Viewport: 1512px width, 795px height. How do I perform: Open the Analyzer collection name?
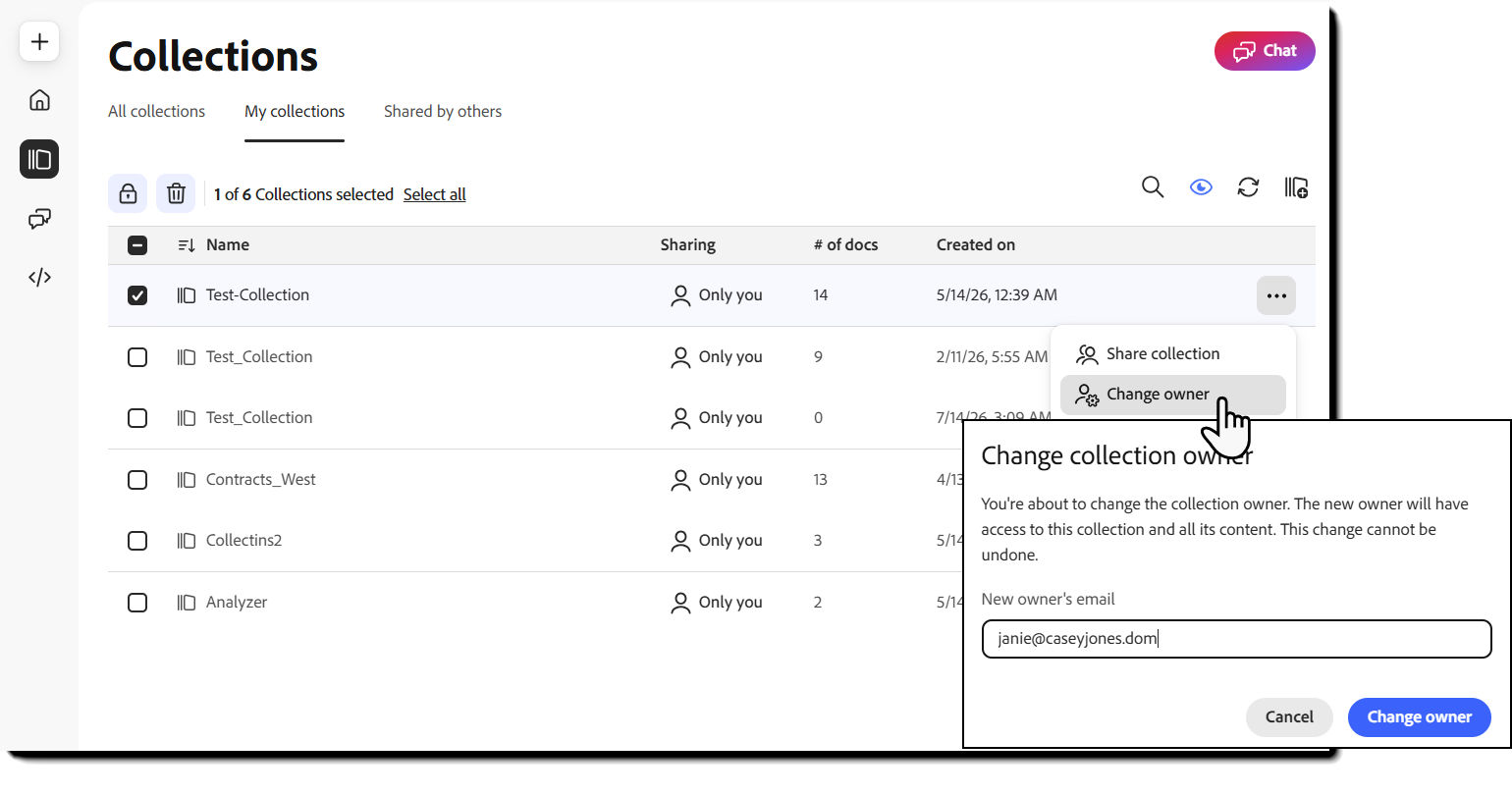pyautogui.click(x=237, y=603)
